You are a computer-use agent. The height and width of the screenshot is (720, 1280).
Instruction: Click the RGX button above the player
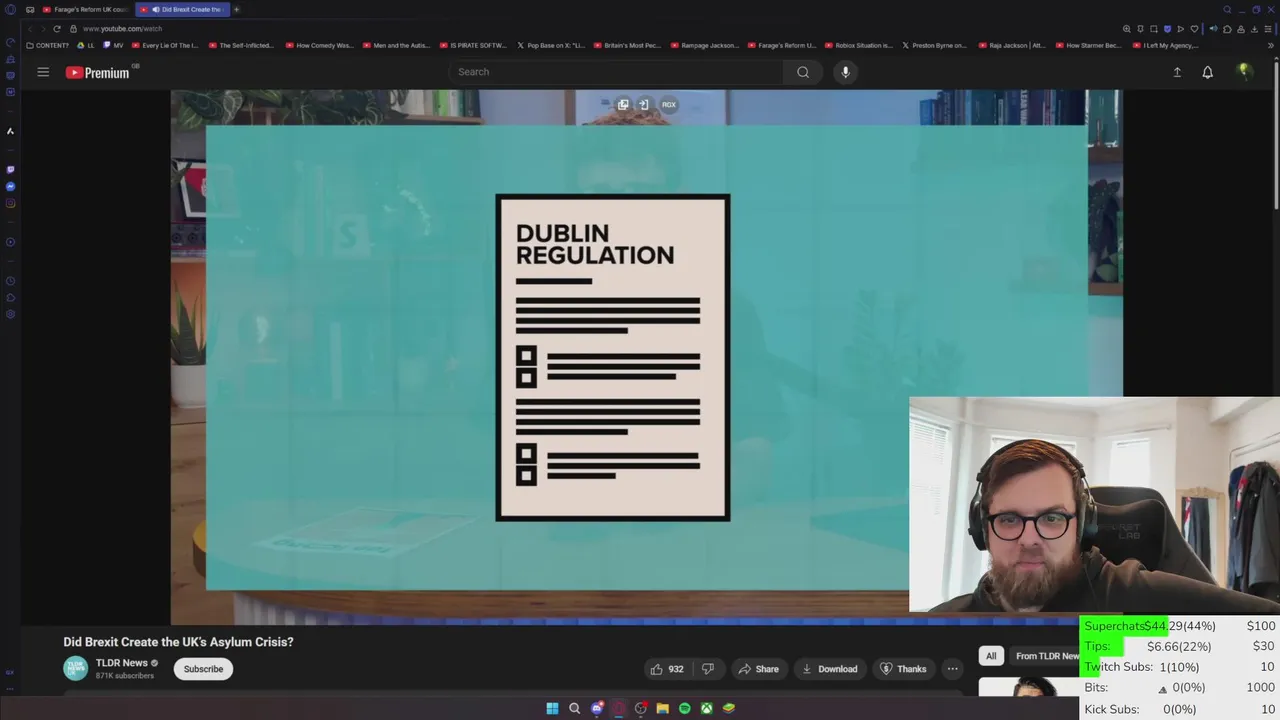tap(669, 104)
